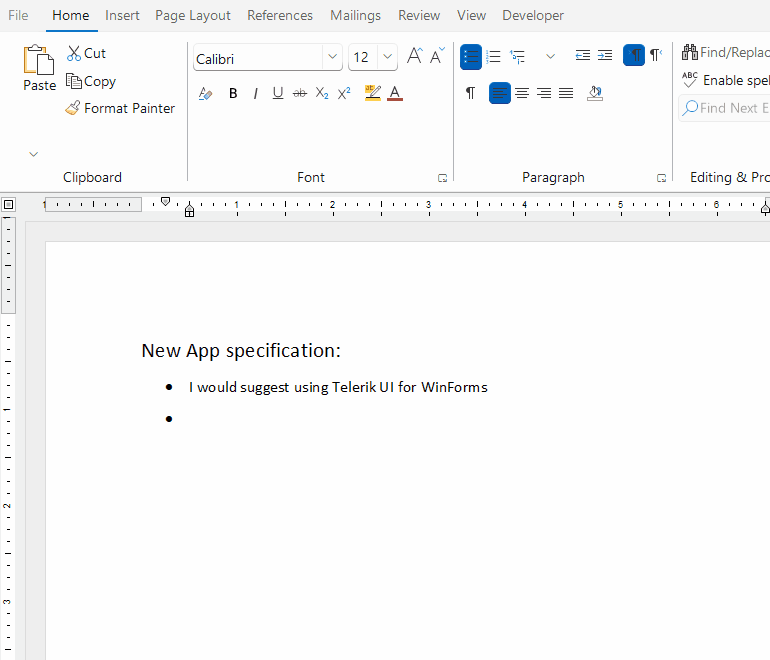770x660 pixels.
Task: Start a numbered list
Action: click(x=494, y=56)
